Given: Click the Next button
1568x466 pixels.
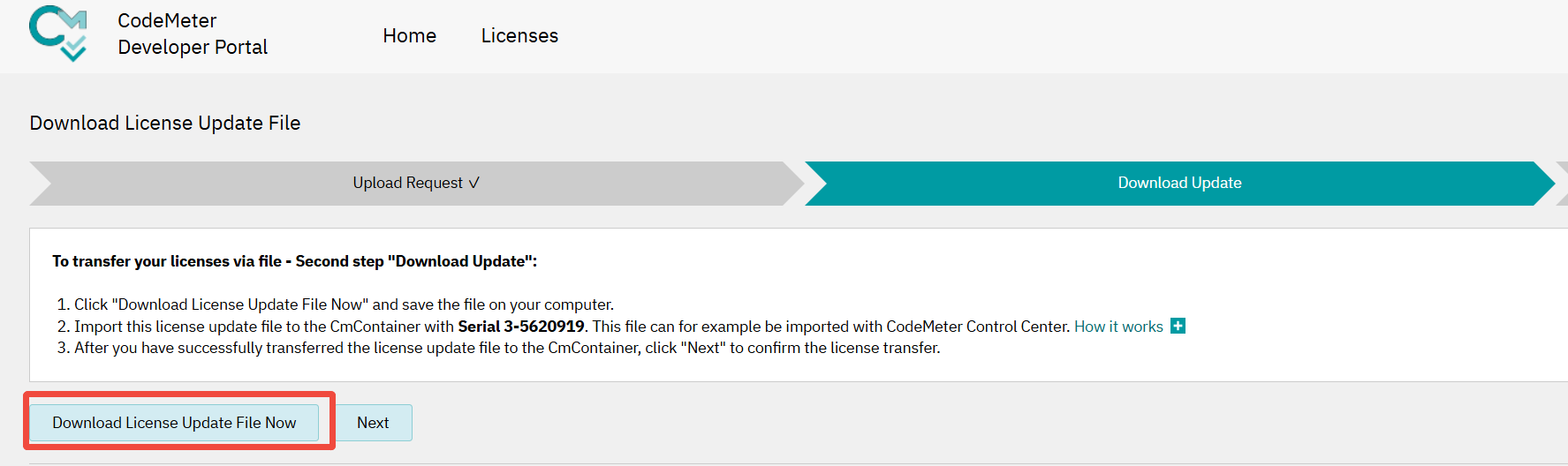Looking at the screenshot, I should click(x=373, y=423).
